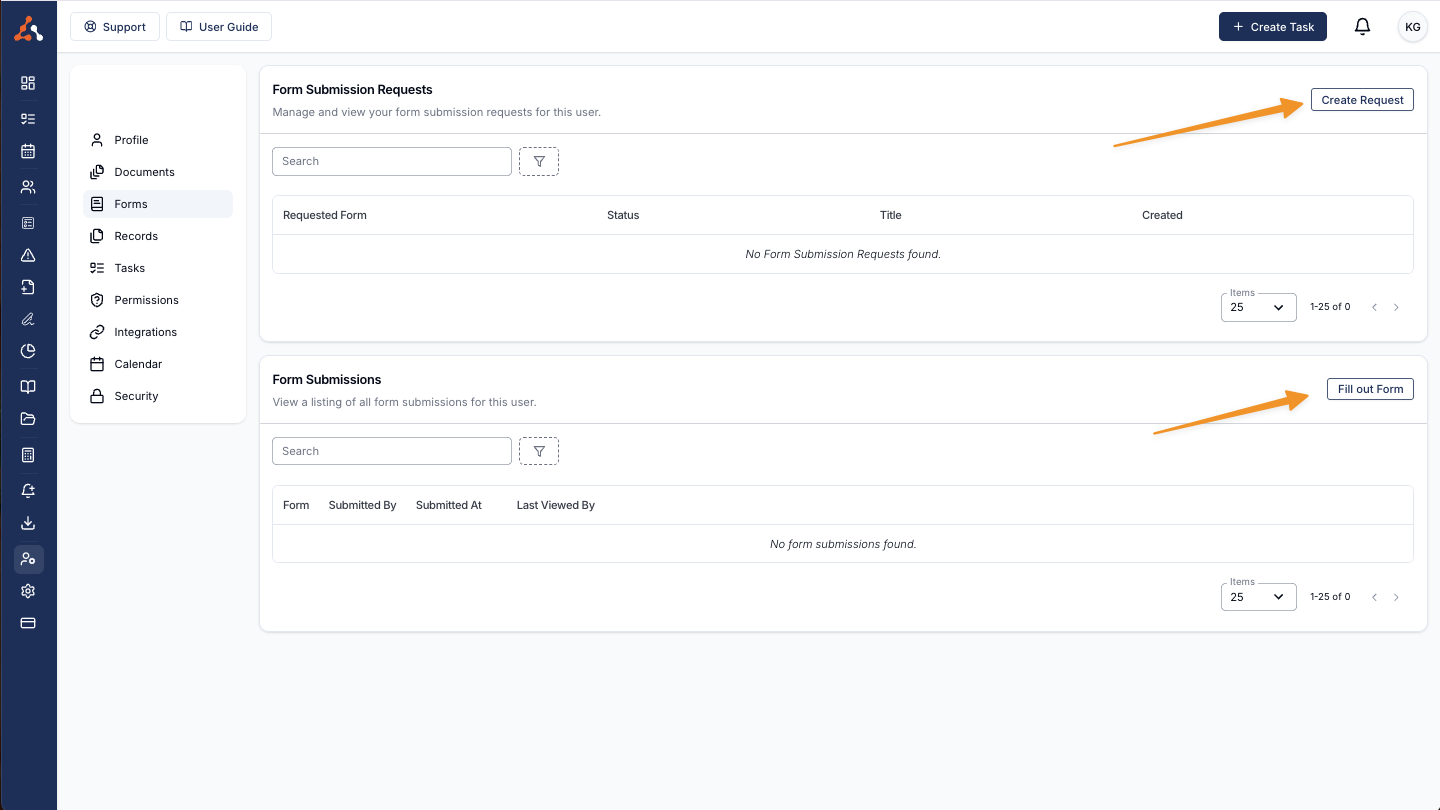Expand Items per page dropdown for submissions
This screenshot has height=810, width=1440.
coord(1258,597)
